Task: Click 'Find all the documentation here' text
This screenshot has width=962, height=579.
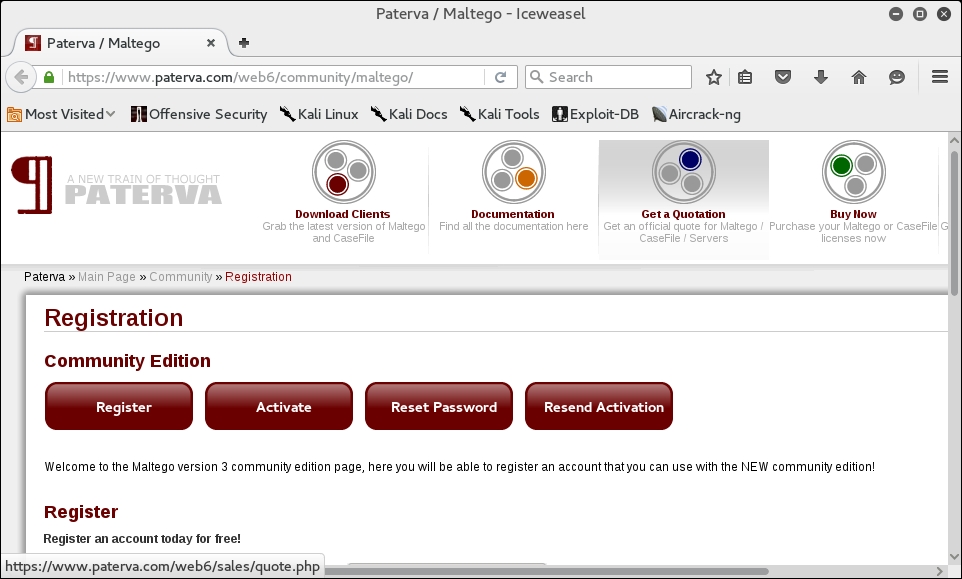Action: coord(514,226)
